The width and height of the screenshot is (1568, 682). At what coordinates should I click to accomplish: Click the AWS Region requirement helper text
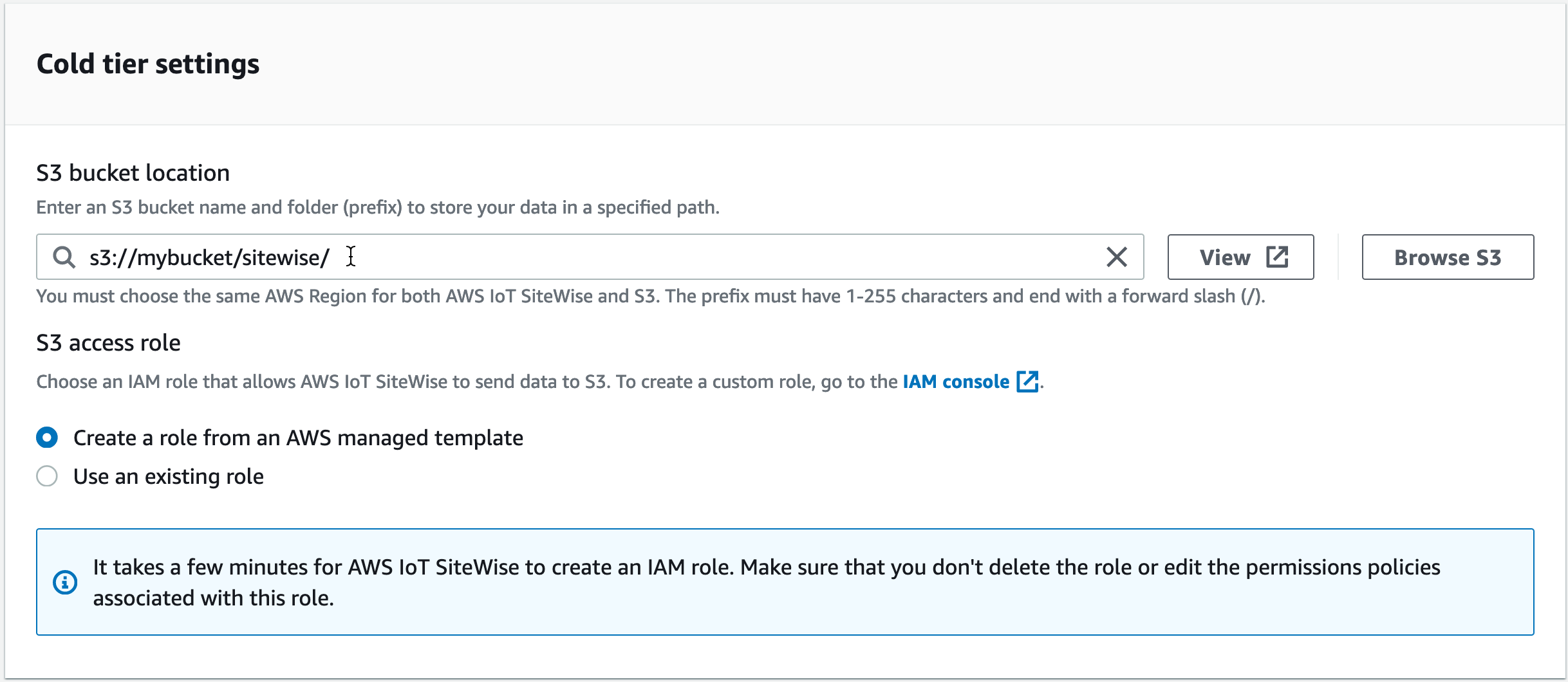click(x=650, y=296)
